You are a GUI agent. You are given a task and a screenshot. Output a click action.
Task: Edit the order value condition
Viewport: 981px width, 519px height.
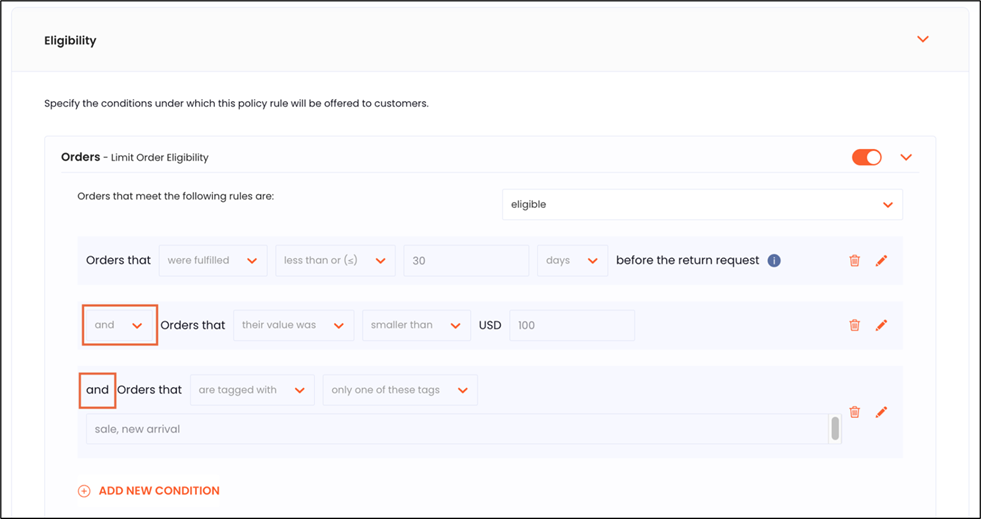pyautogui.click(x=881, y=325)
